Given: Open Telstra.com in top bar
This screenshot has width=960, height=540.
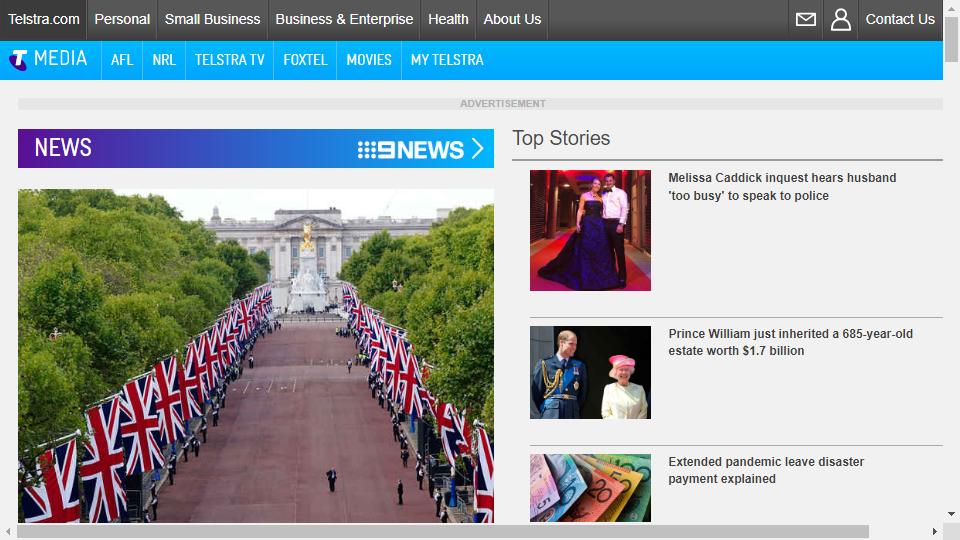Looking at the screenshot, I should click(x=43, y=20).
